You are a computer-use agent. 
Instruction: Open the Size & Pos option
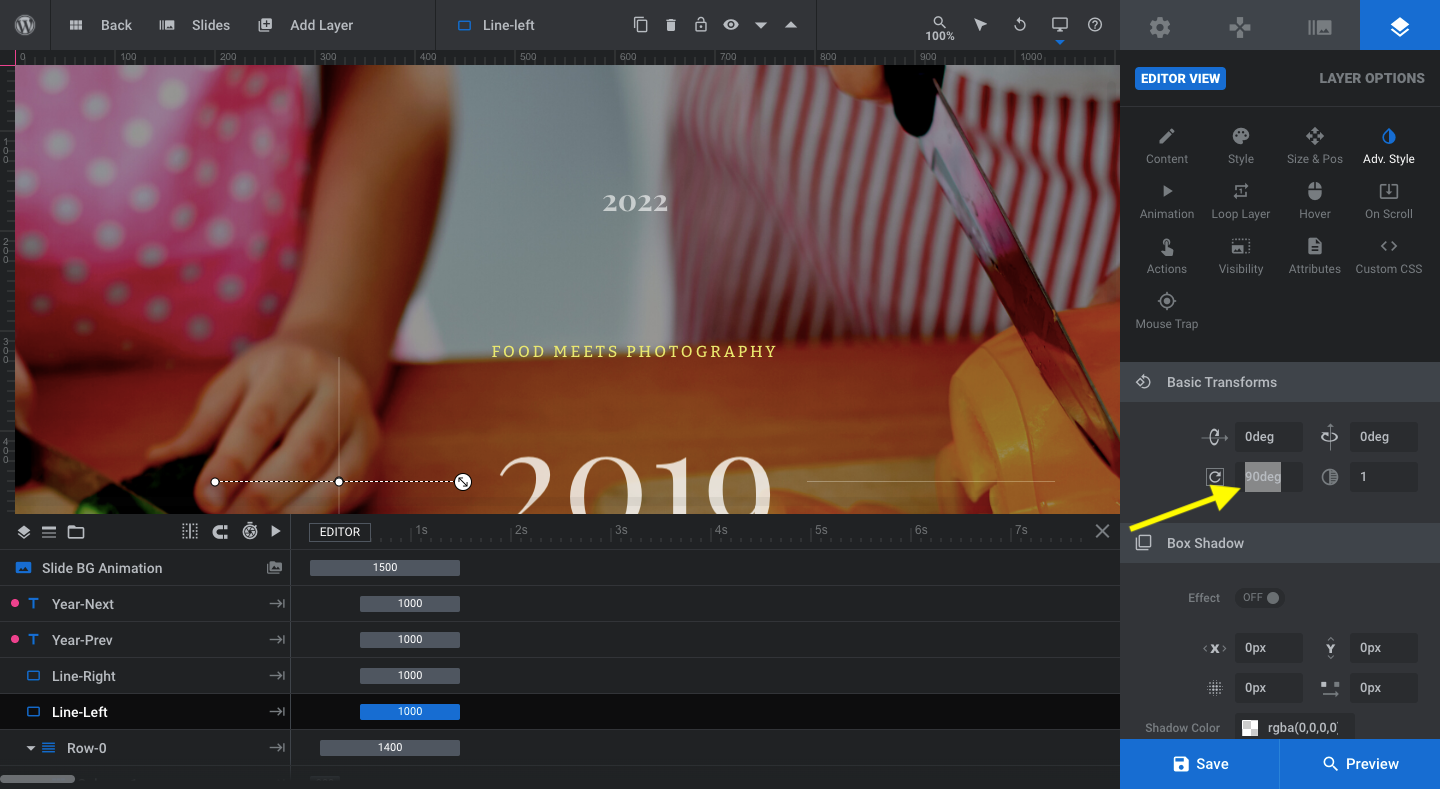tap(1315, 146)
